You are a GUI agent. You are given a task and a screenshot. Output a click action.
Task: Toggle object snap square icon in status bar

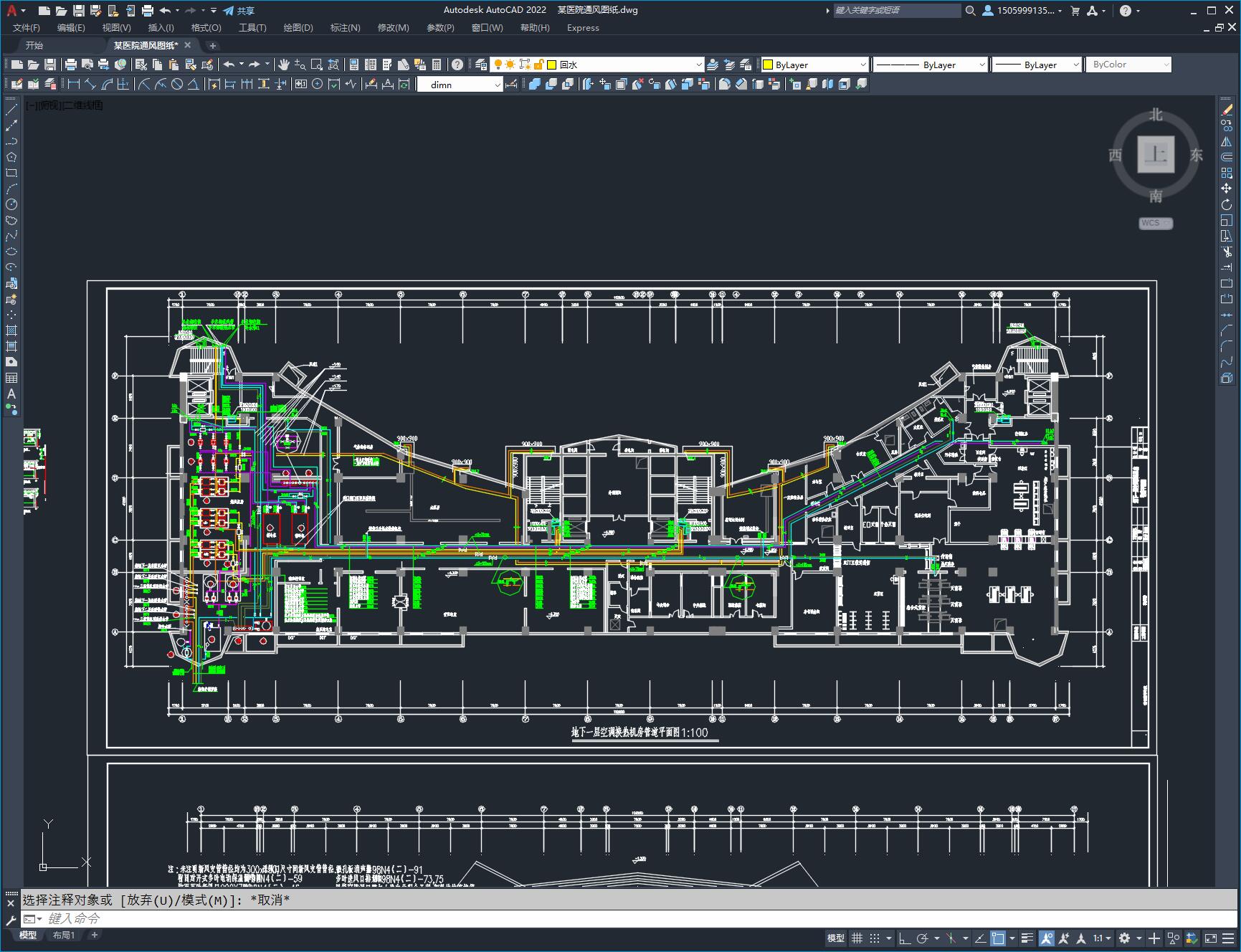click(998, 938)
